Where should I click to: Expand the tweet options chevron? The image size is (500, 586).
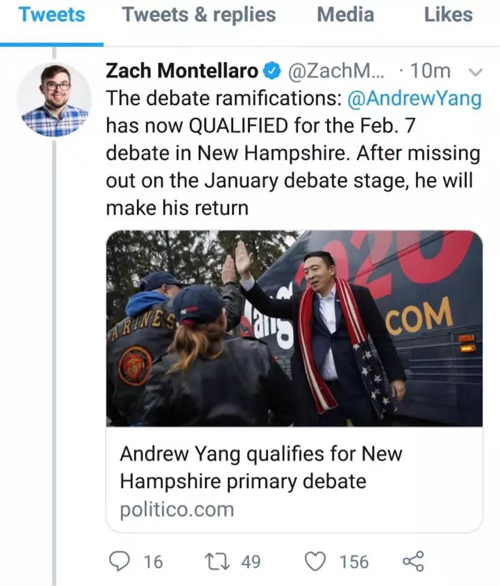click(x=476, y=71)
